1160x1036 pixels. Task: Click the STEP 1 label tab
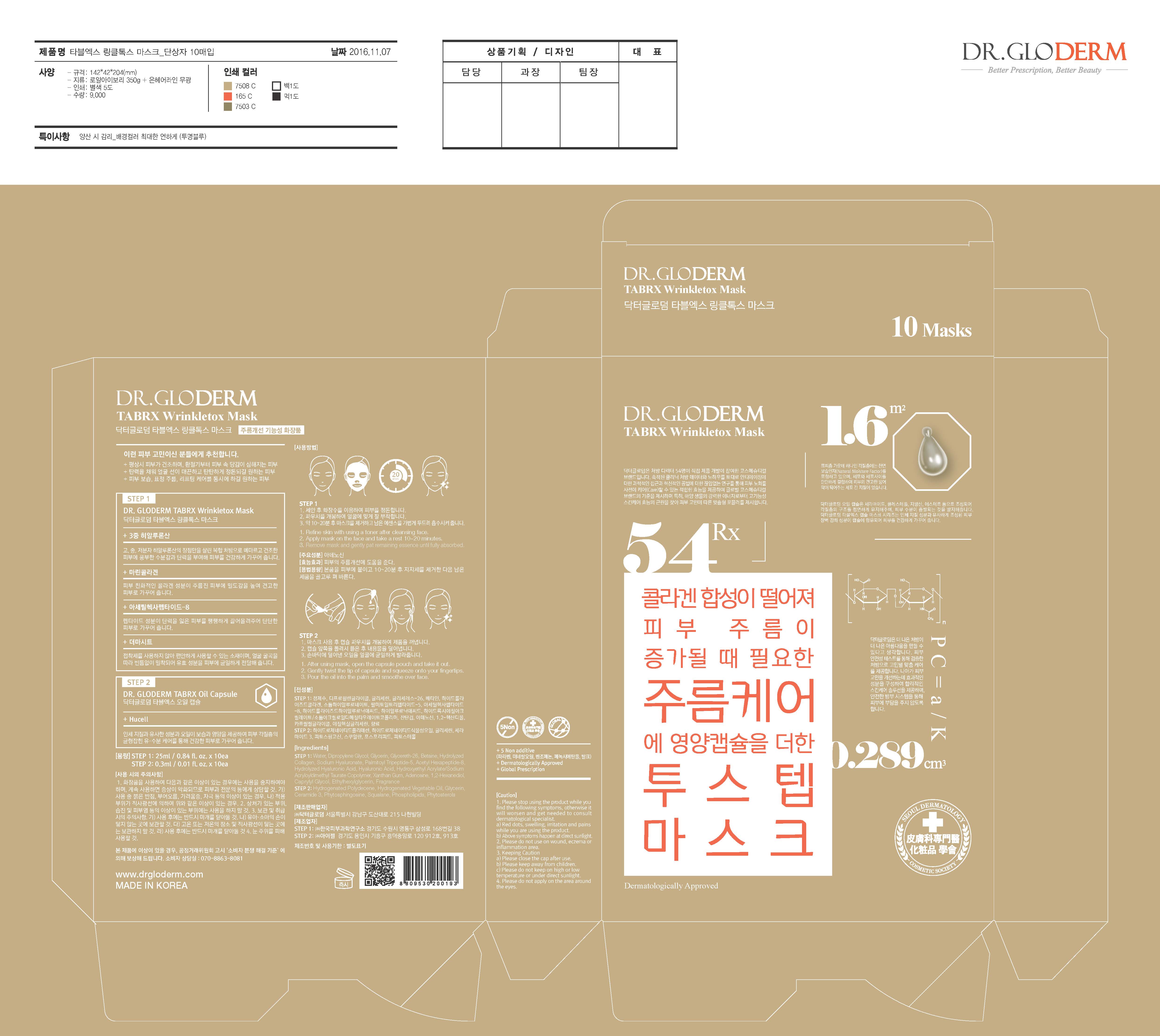tap(138, 499)
